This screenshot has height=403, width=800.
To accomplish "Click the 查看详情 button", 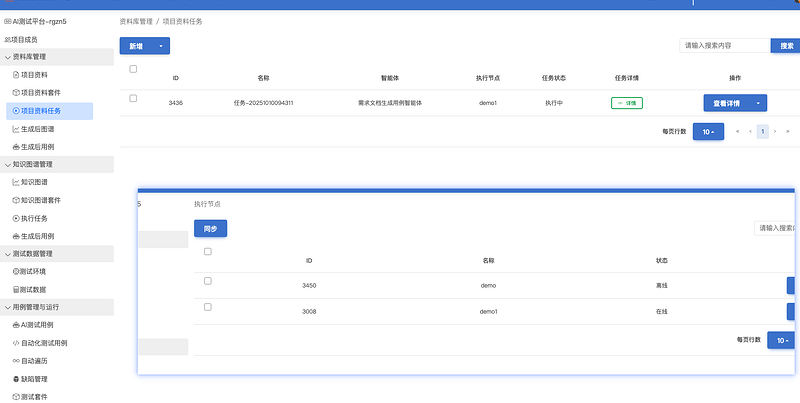I will [x=726, y=103].
